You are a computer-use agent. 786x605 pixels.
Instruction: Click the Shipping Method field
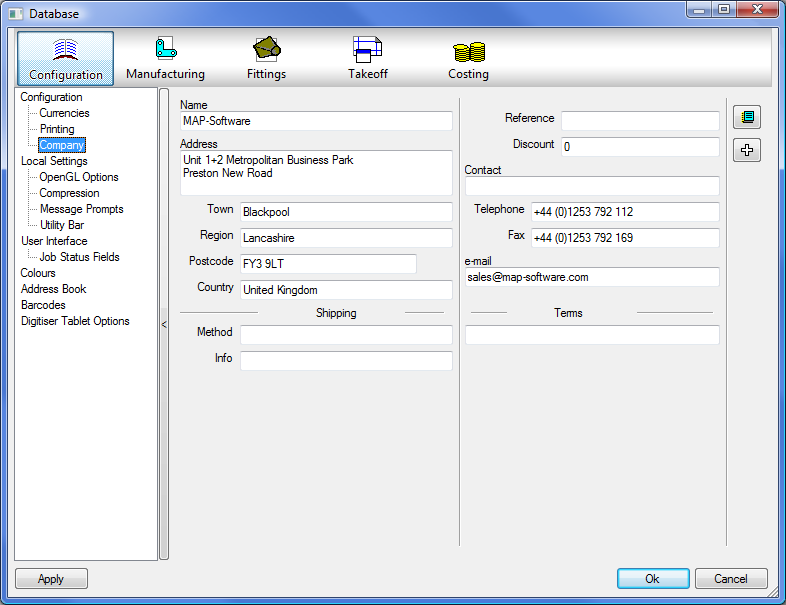click(346, 335)
